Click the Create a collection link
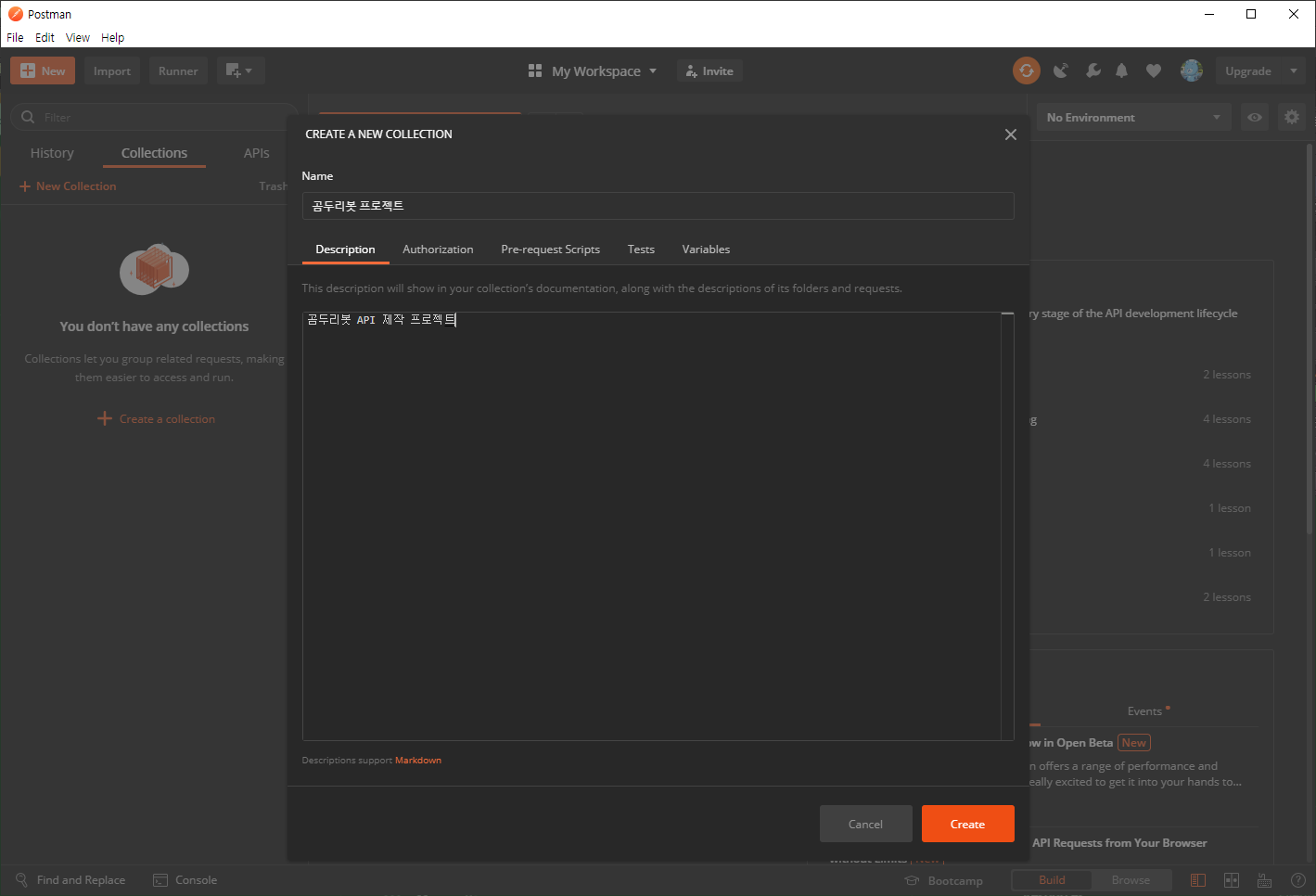This screenshot has width=1316, height=896. tap(156, 419)
